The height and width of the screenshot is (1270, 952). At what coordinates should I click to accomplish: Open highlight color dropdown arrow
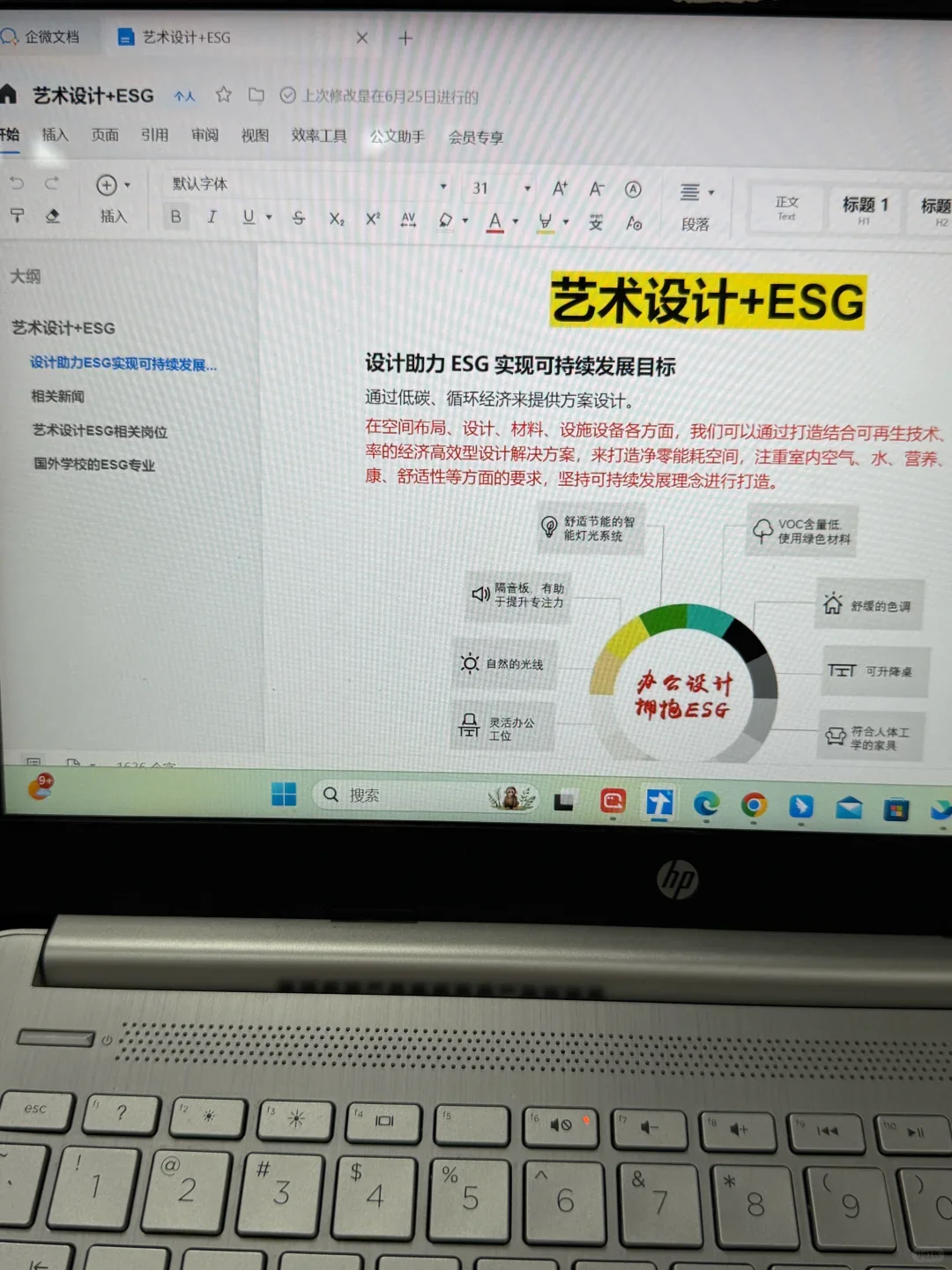(566, 223)
